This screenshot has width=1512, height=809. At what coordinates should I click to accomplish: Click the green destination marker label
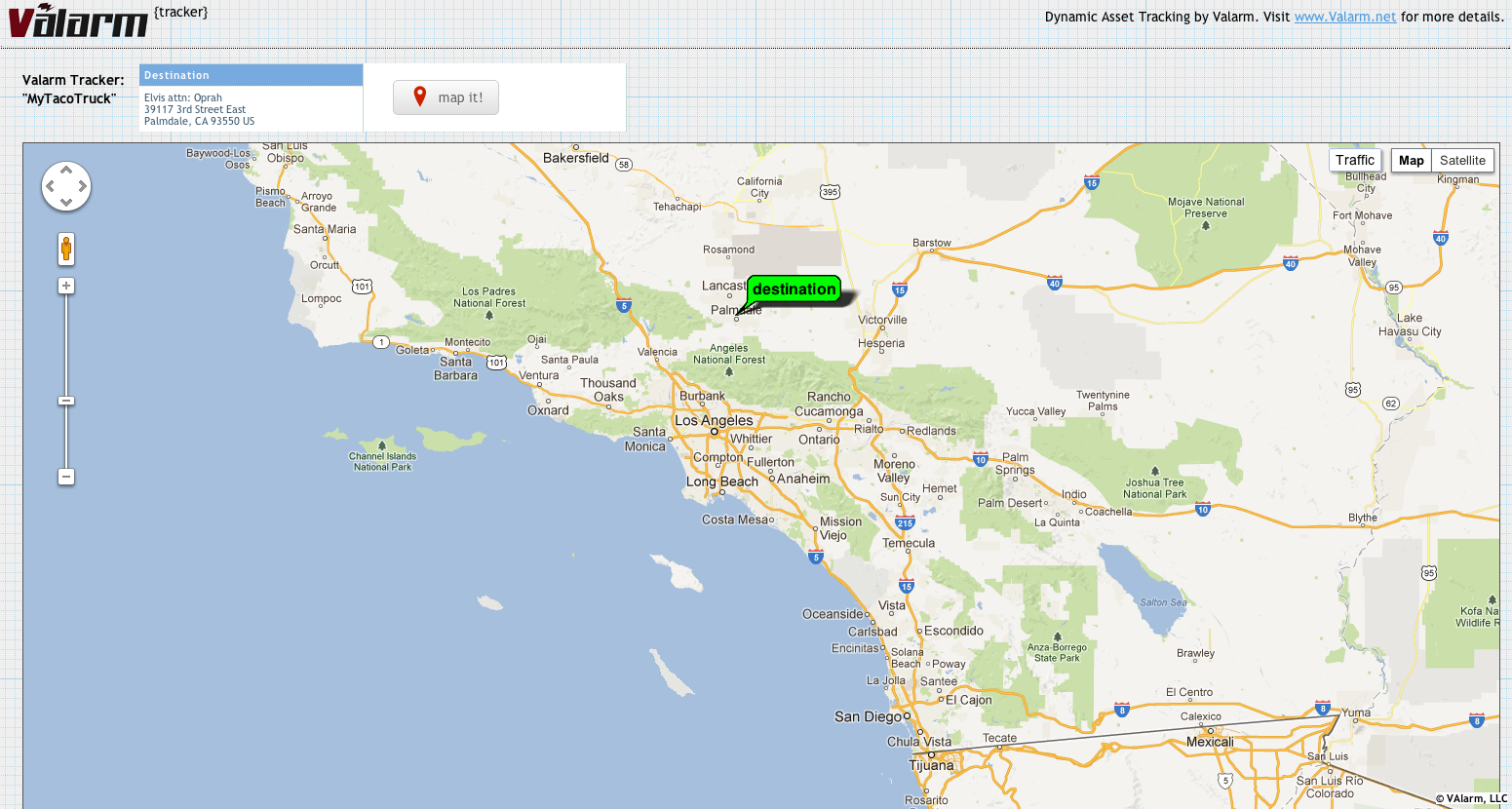(x=795, y=289)
